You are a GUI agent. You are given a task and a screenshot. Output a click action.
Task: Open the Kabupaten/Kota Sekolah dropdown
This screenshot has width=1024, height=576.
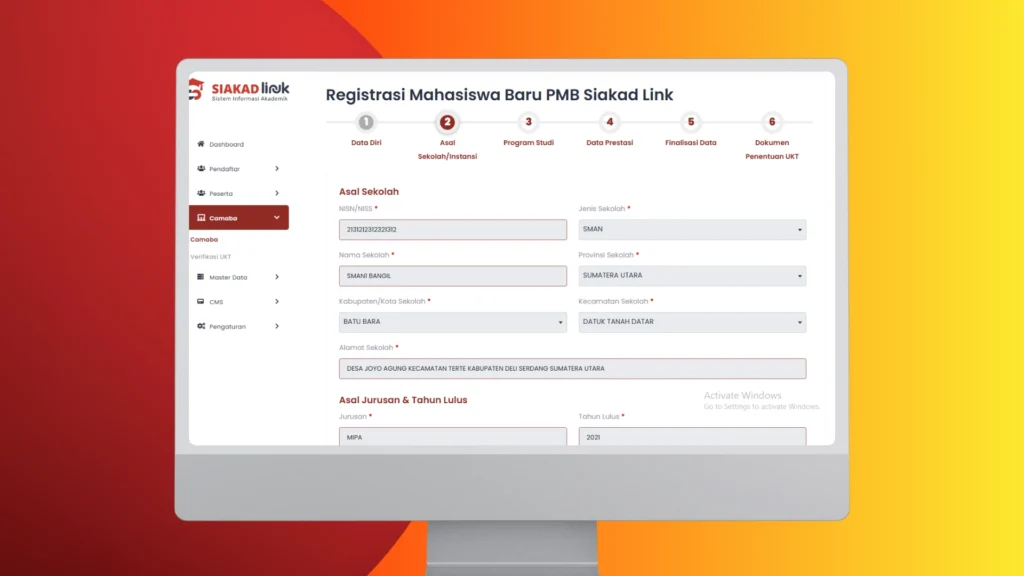453,322
